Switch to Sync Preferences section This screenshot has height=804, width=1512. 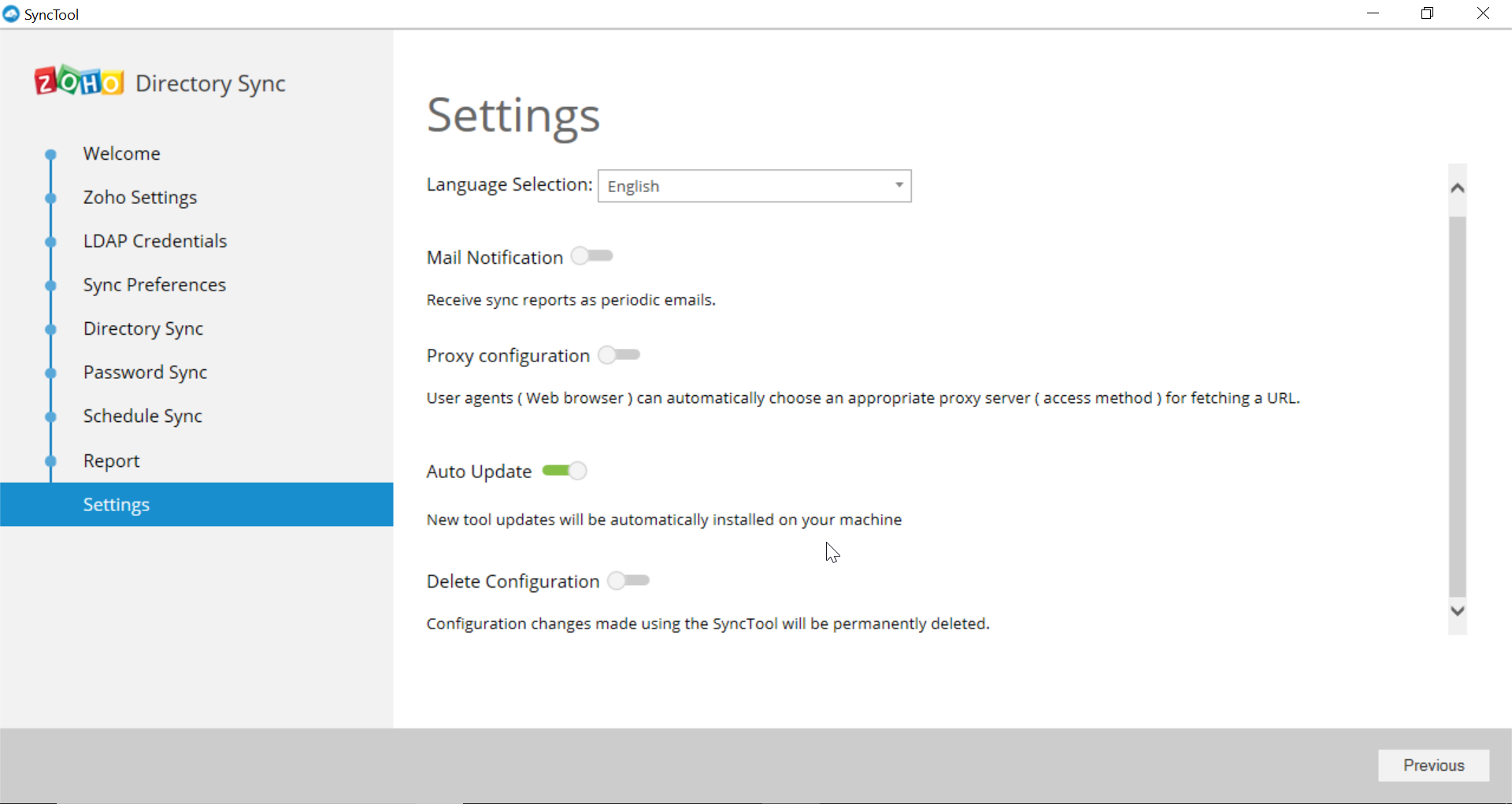[x=154, y=285]
